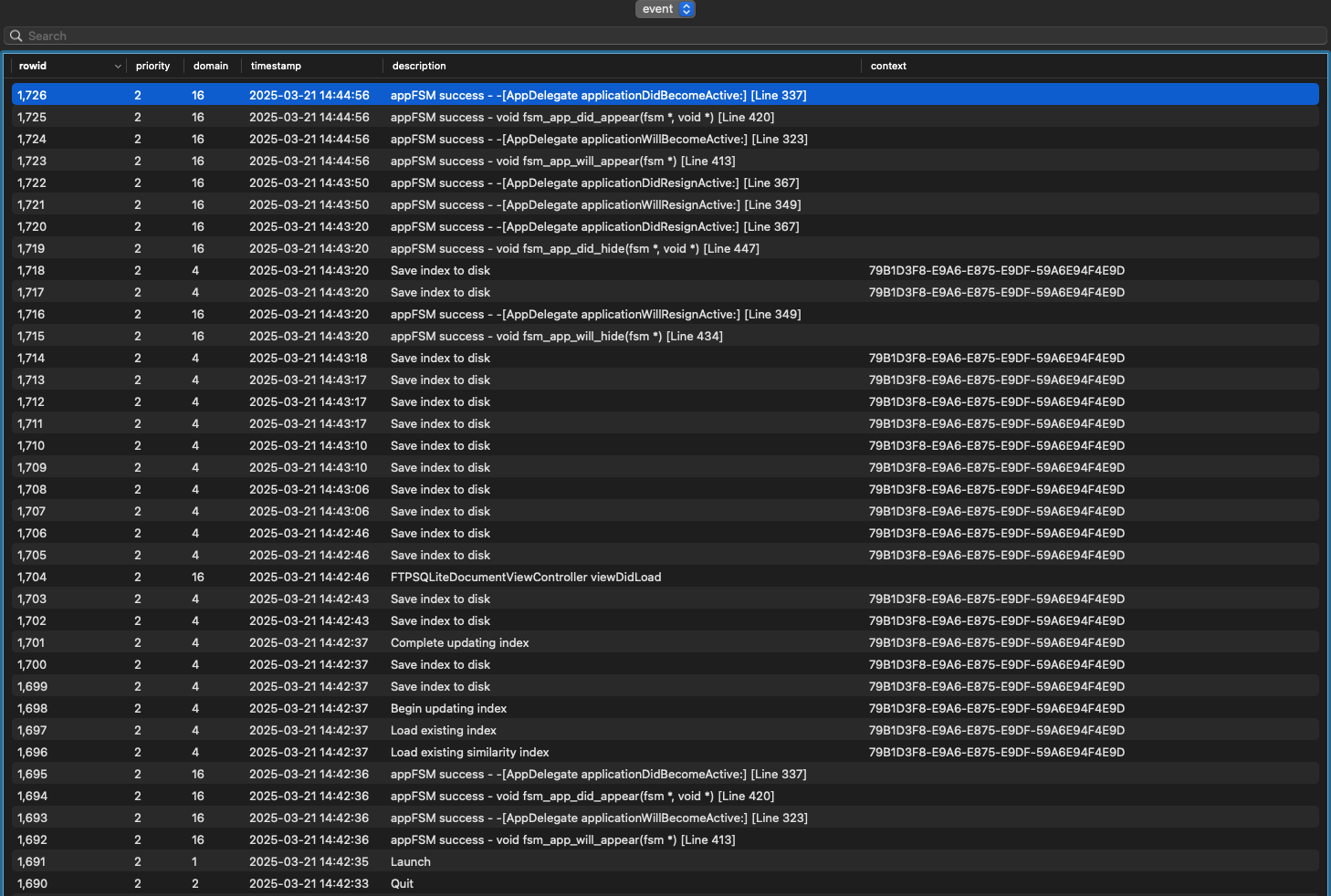1331x896 pixels.
Task: Open the event table selector dropdown
Action: pyautogui.click(x=665, y=9)
